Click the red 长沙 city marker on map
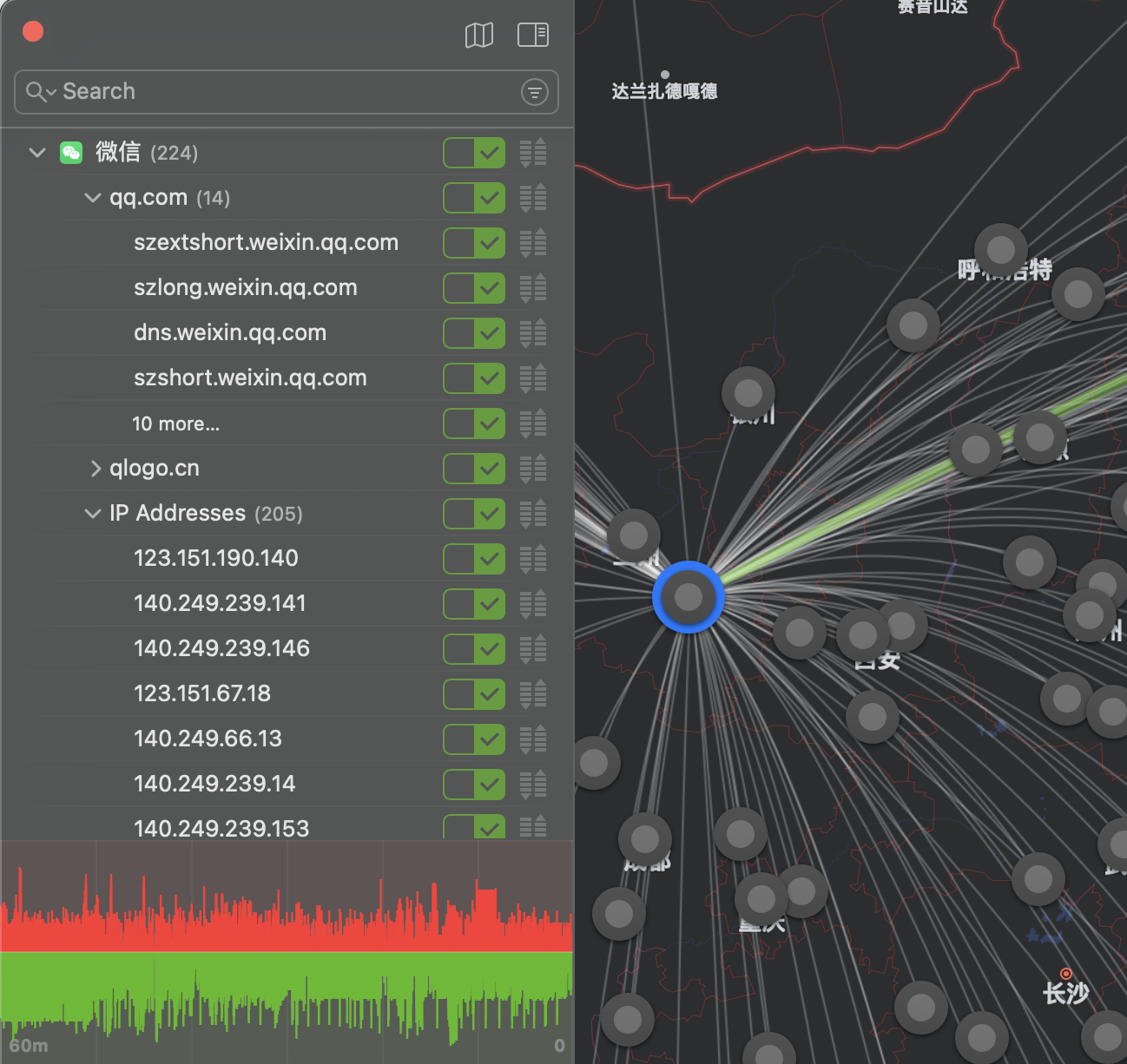The image size is (1127, 1064). pyautogui.click(x=1066, y=974)
